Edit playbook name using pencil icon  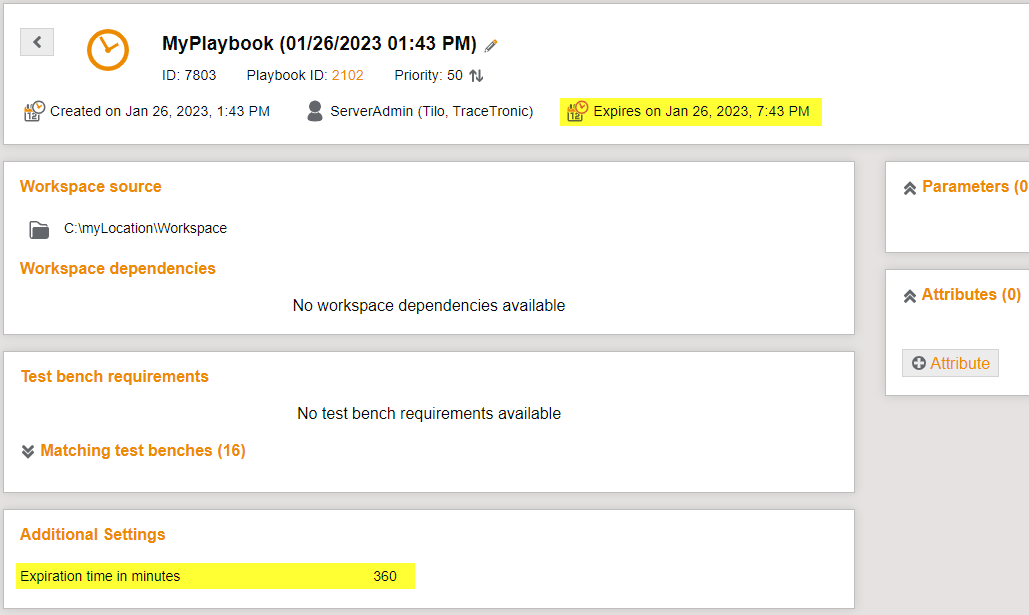490,44
